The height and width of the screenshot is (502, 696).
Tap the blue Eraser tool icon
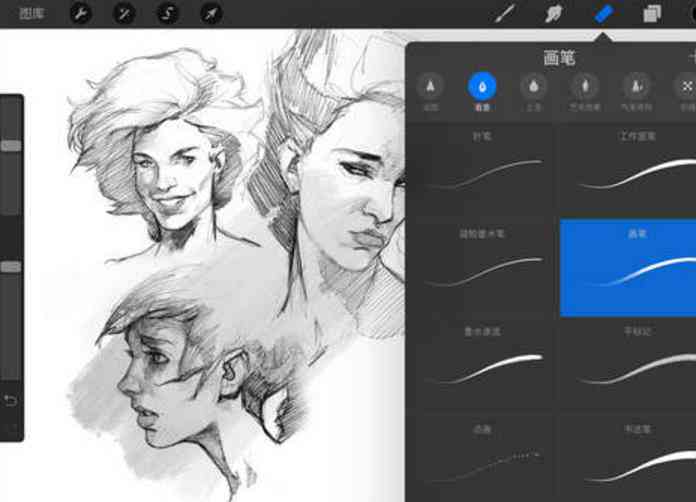point(603,13)
